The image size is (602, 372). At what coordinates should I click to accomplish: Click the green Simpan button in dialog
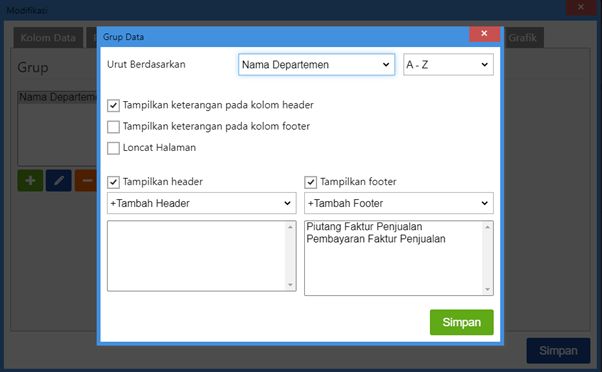[461, 322]
